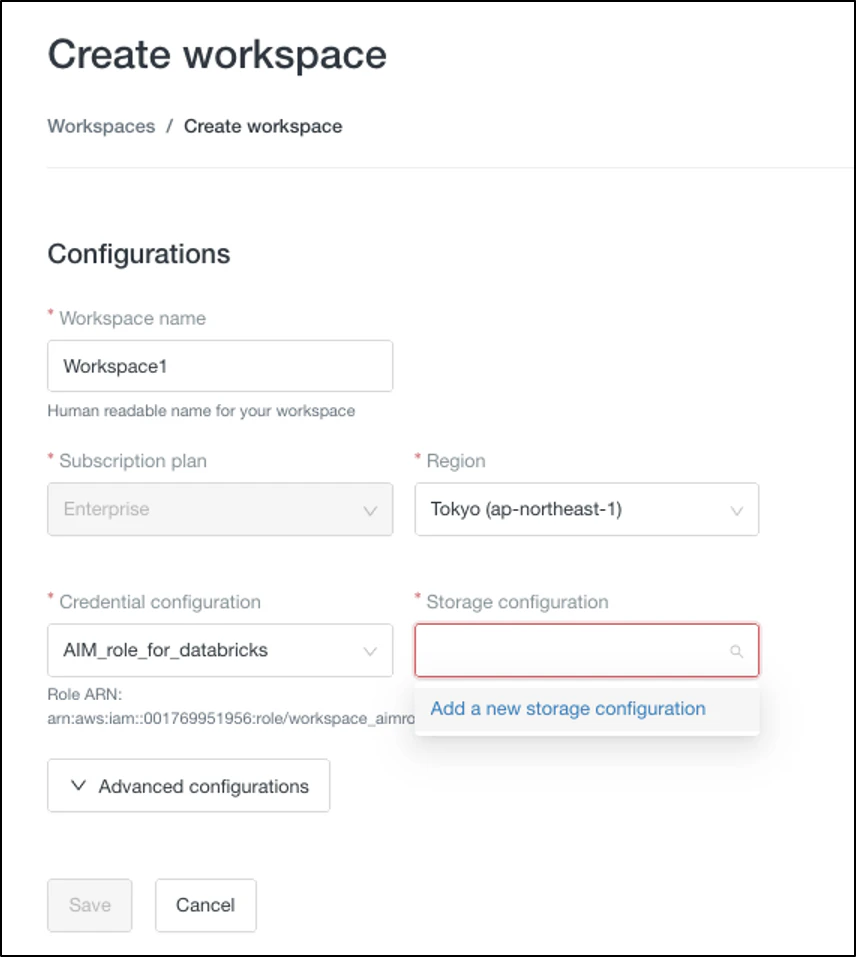Click the Credential configuration field label
The image size is (856, 958).
pyautogui.click(x=159, y=602)
